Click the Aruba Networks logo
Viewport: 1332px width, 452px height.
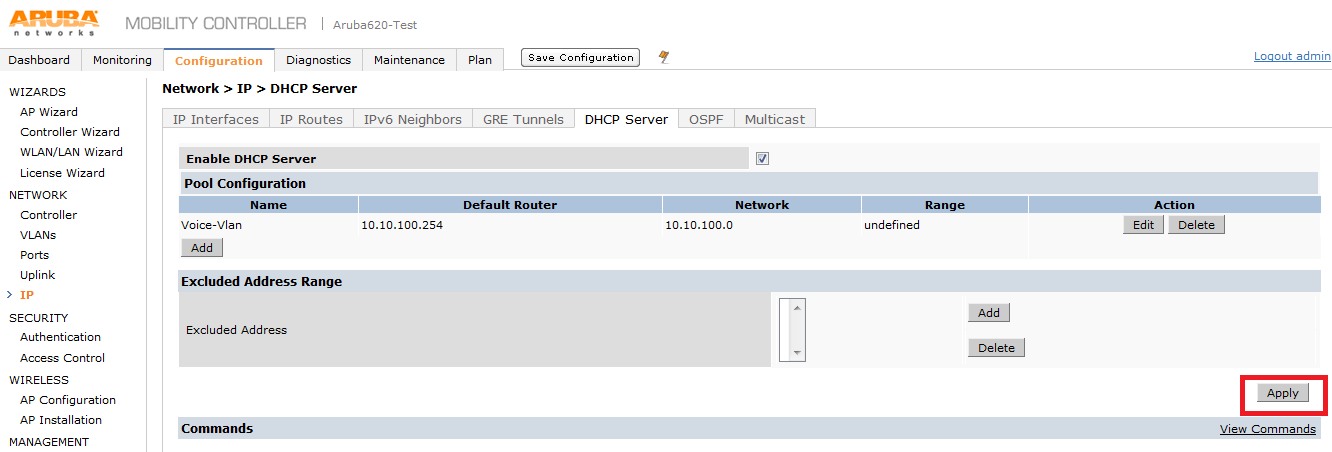point(55,22)
